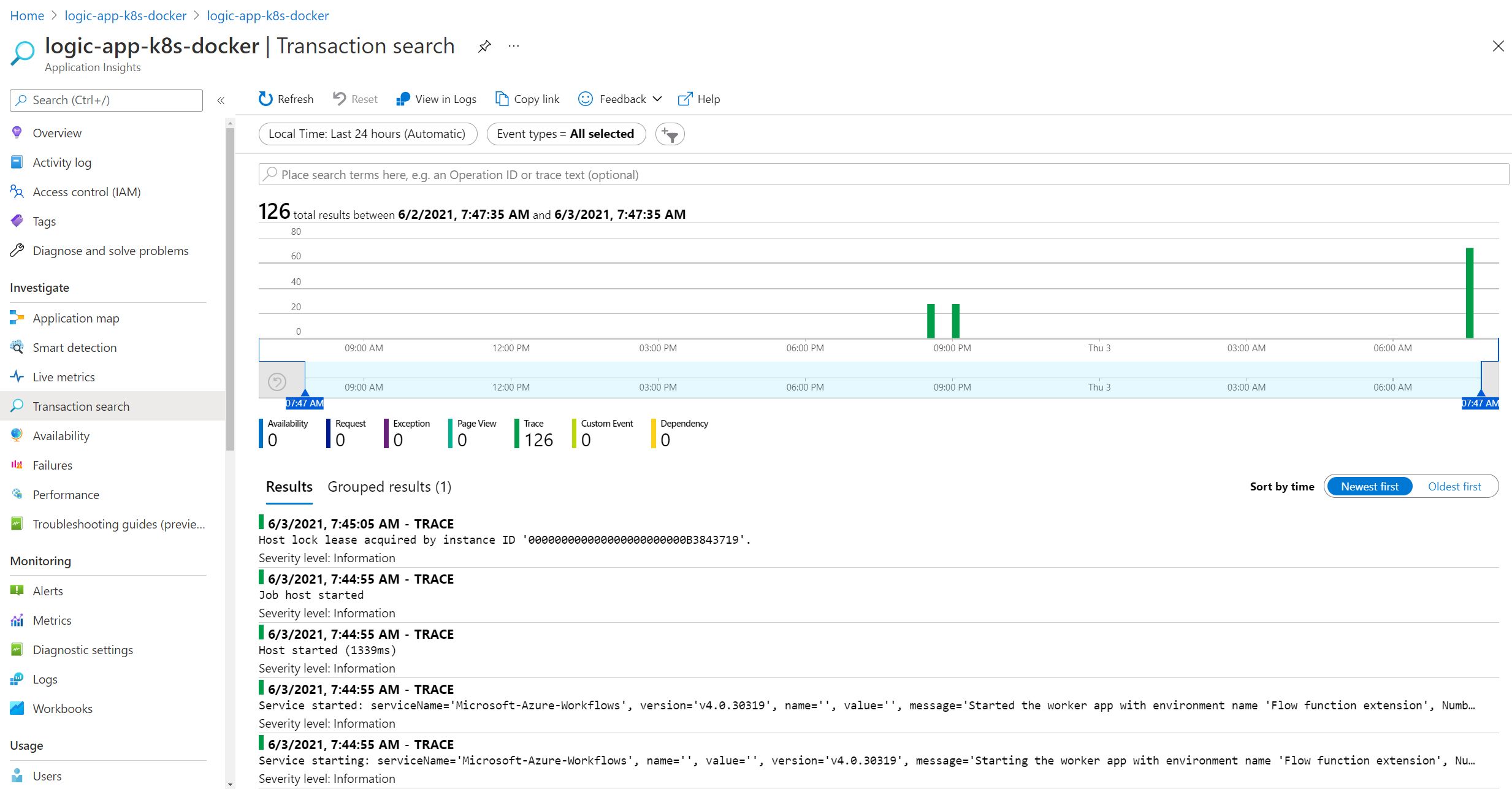Image resolution: width=1512 pixels, height=789 pixels.
Task: Switch to the Grouped results tab
Action: point(389,486)
